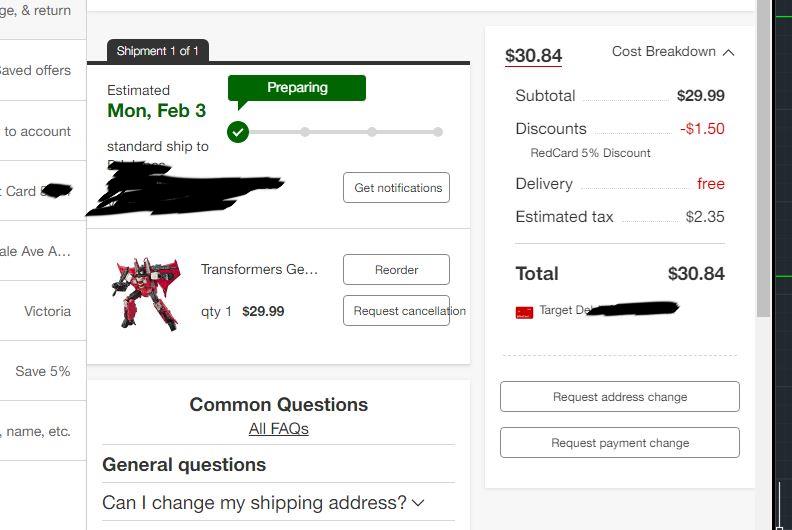Screen dimensions: 792x530
Task: Select the Save 5% sidebar item
Action: (43, 371)
